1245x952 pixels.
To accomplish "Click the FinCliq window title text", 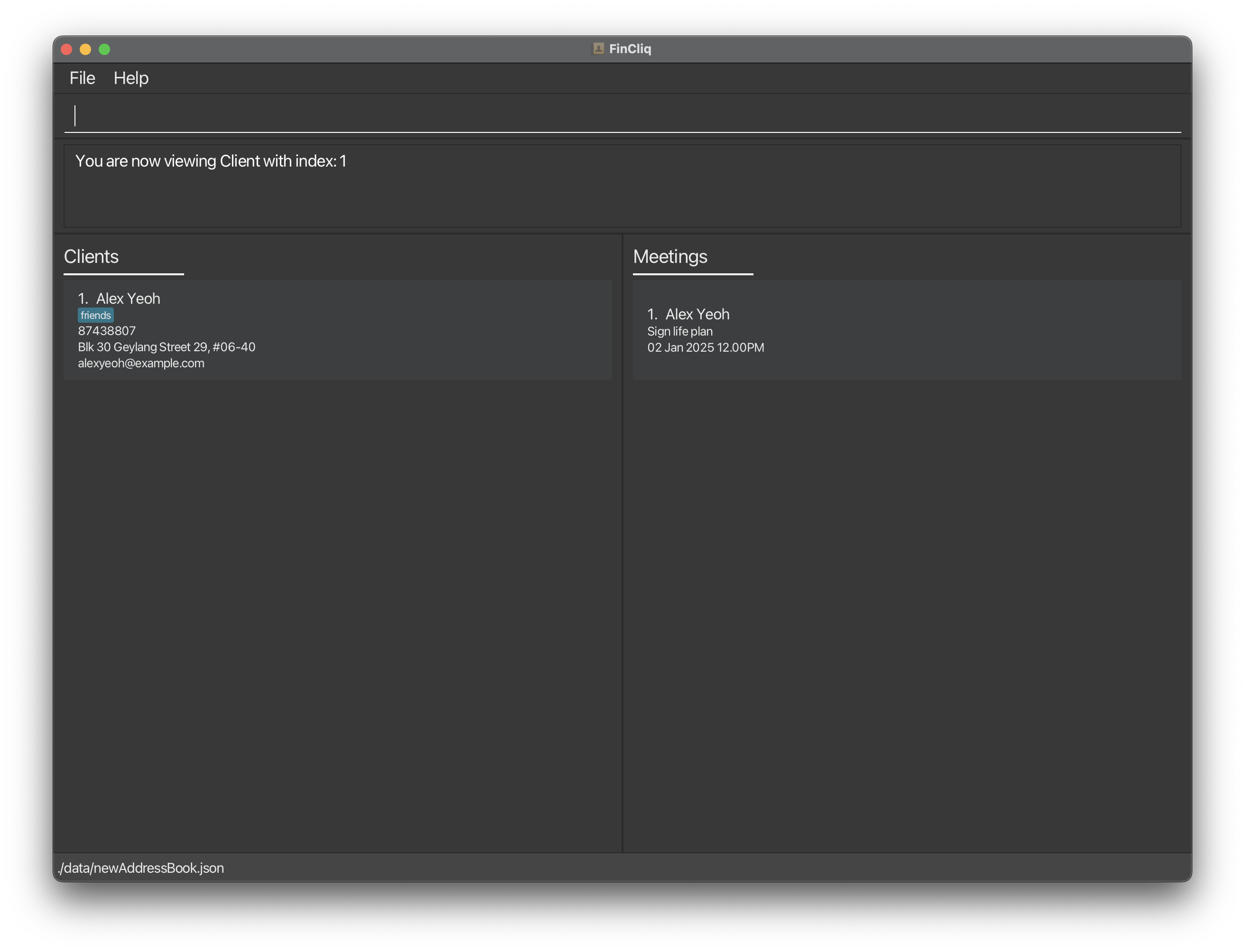I will point(630,49).
